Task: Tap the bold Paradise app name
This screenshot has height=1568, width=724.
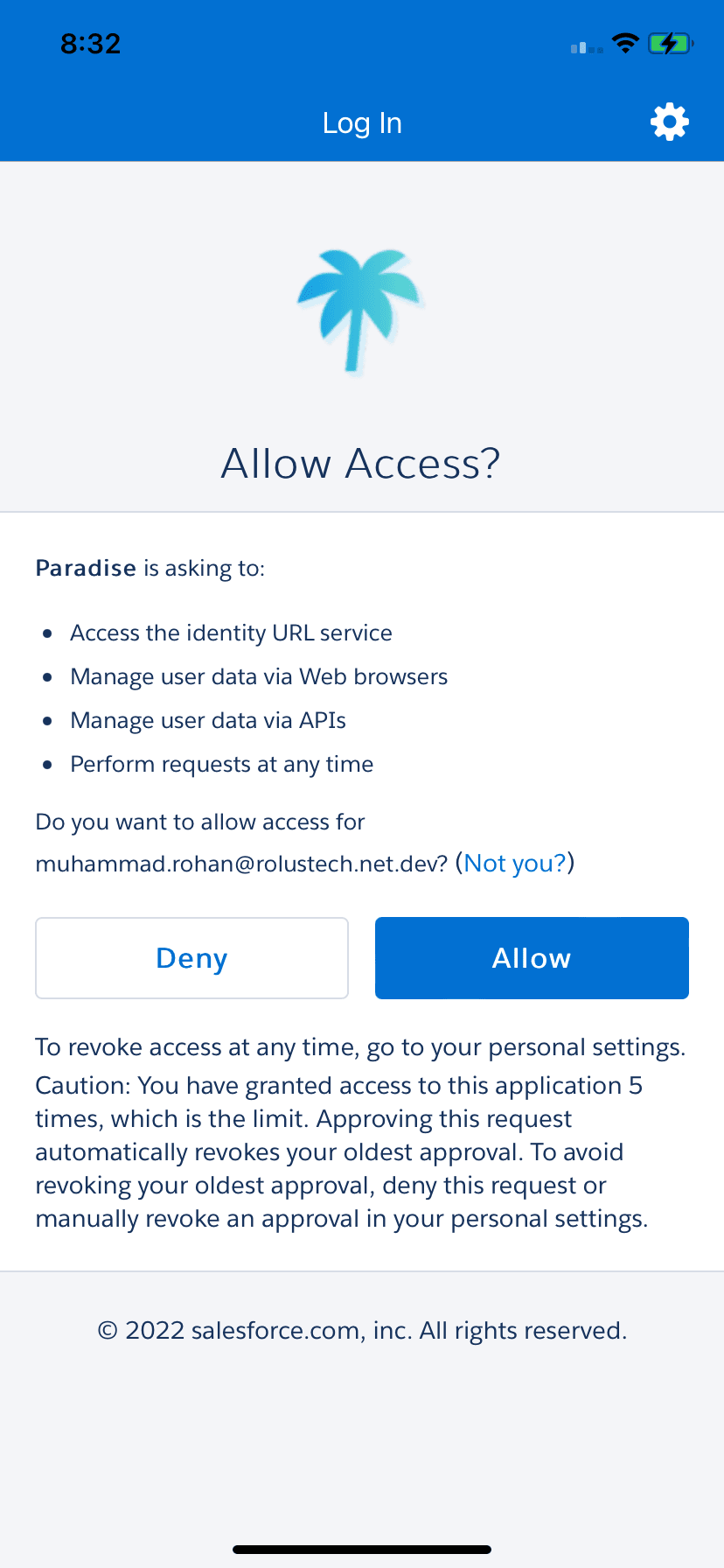Action: [86, 568]
